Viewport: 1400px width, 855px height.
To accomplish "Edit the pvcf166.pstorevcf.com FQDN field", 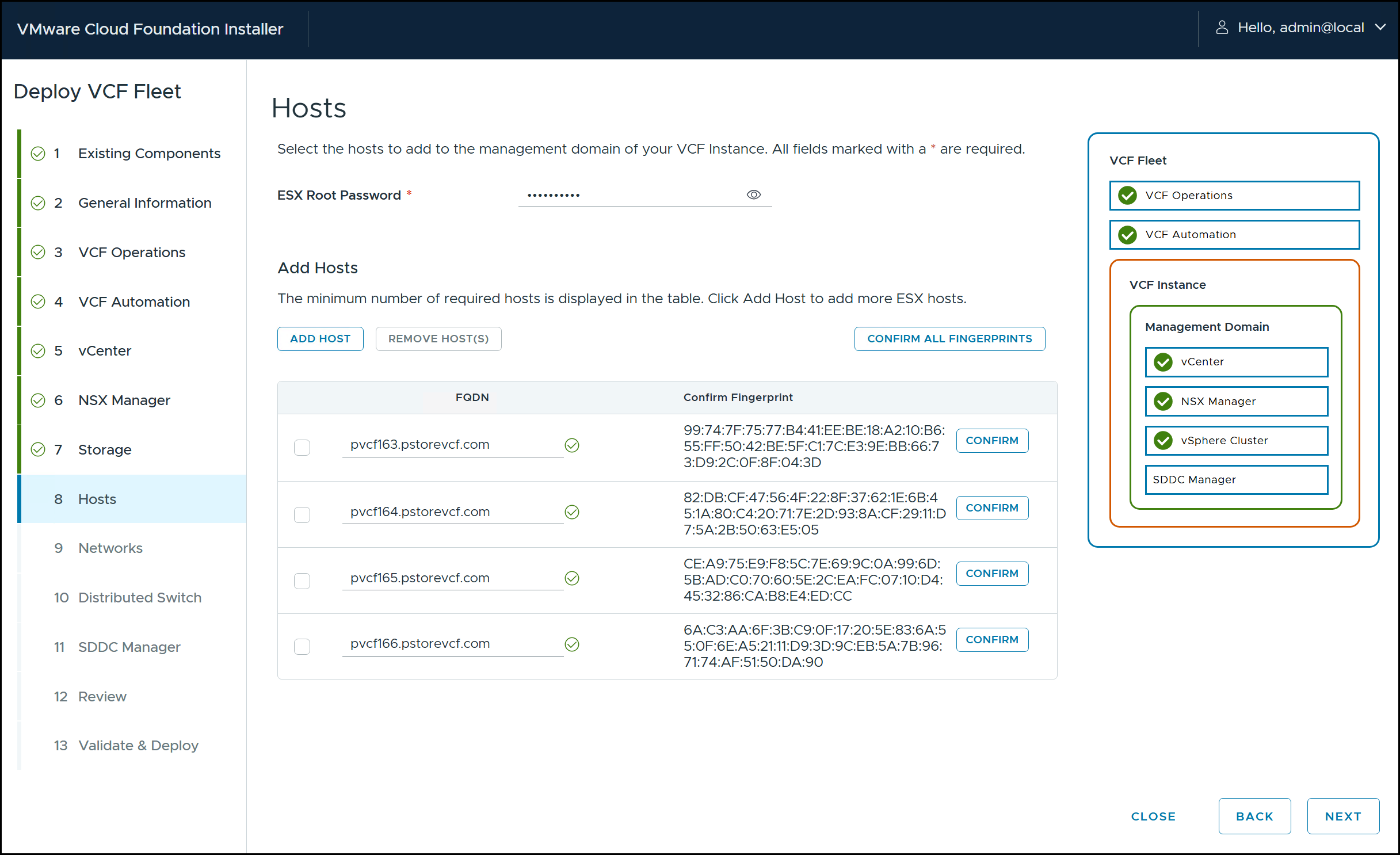I will (453, 644).
